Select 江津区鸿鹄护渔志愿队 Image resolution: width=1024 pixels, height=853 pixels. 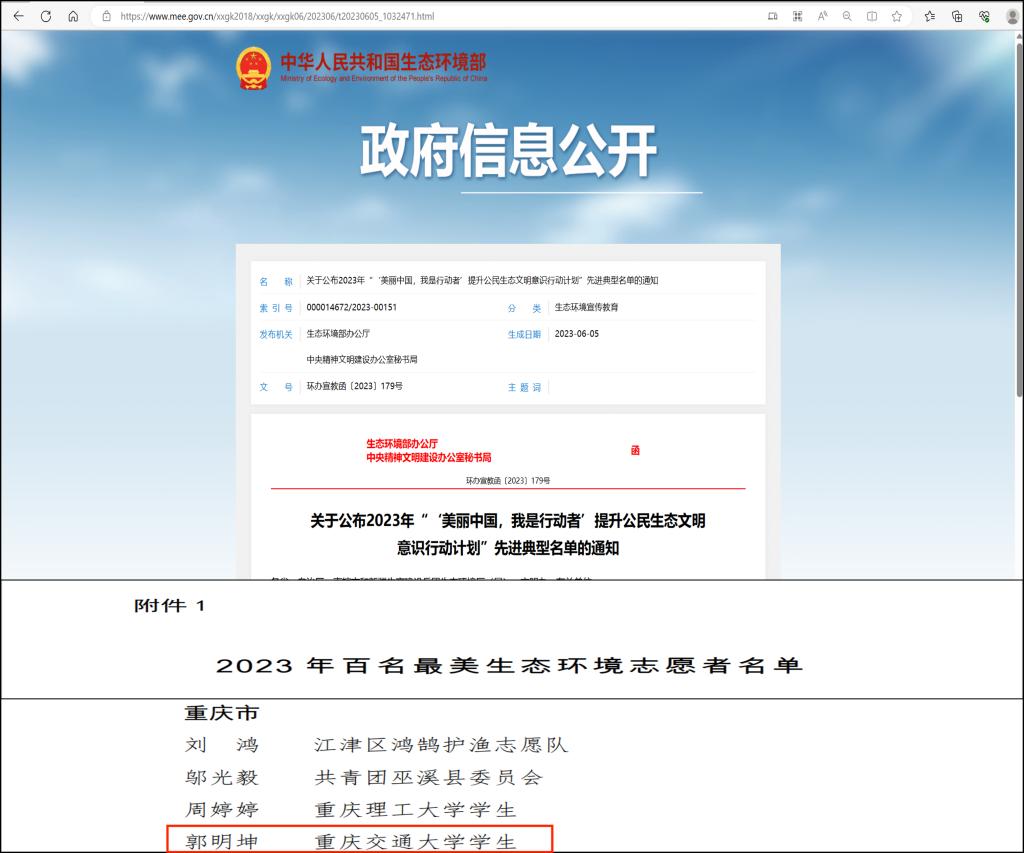point(441,745)
